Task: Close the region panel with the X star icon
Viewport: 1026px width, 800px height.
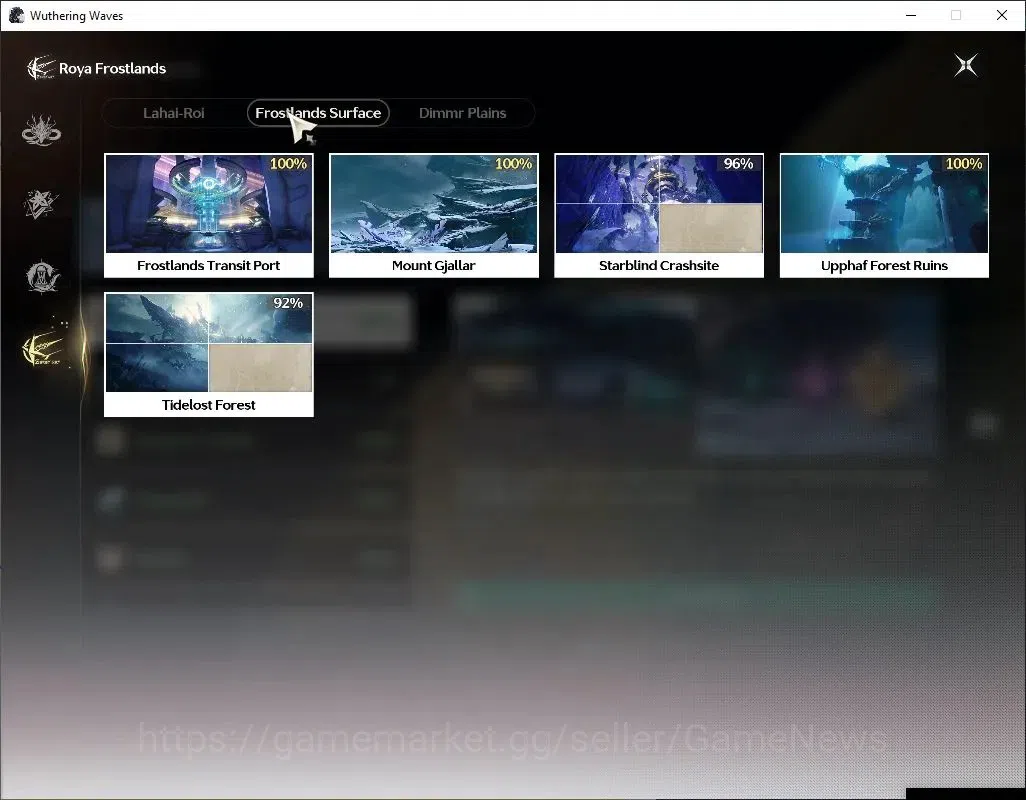Action: coord(965,65)
